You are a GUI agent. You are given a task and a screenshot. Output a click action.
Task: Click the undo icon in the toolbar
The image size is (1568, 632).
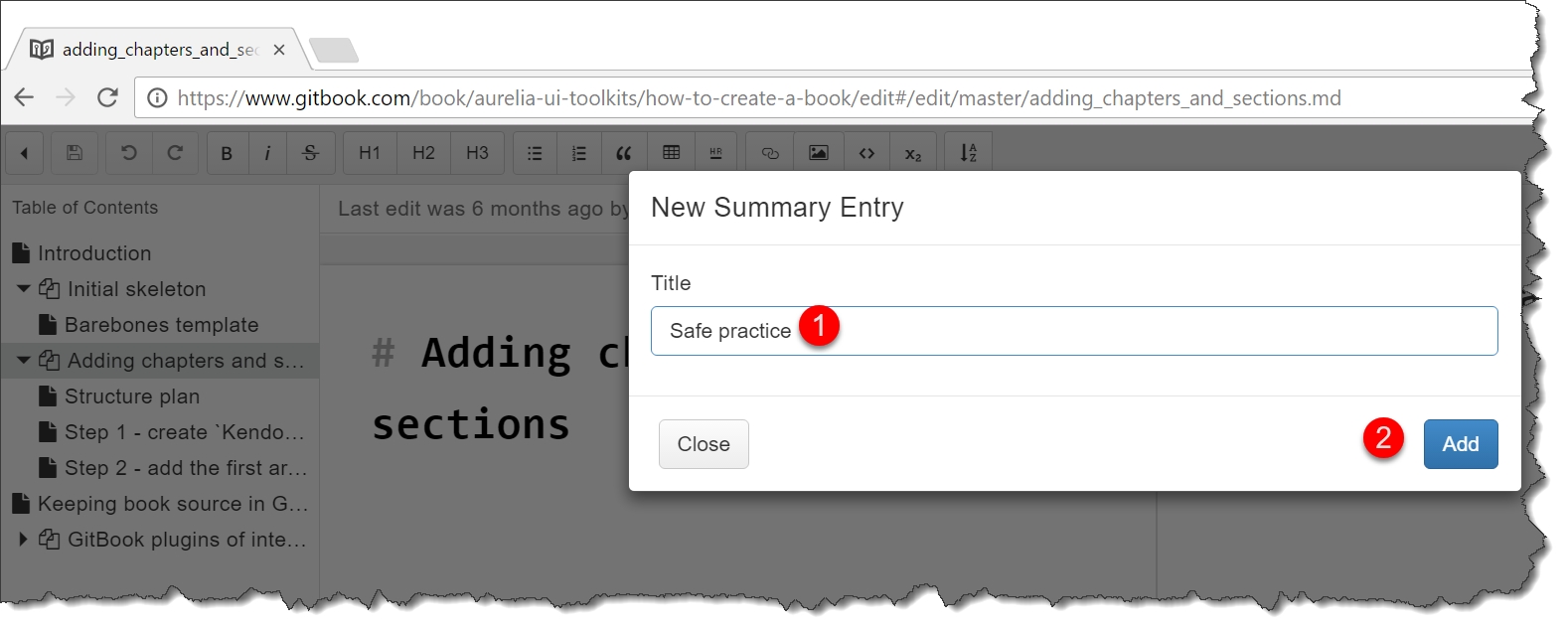[x=129, y=153]
